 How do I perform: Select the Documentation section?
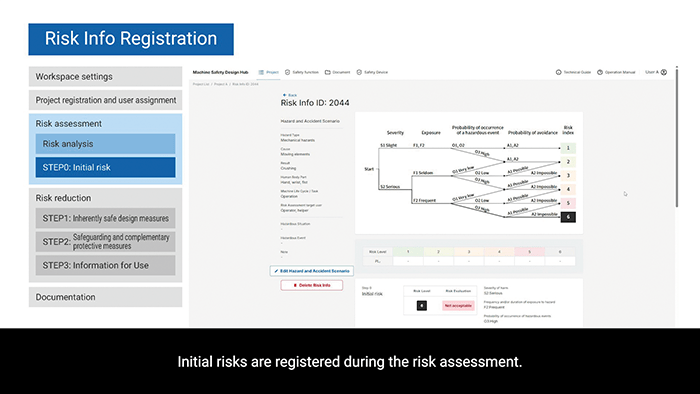[x=105, y=297]
